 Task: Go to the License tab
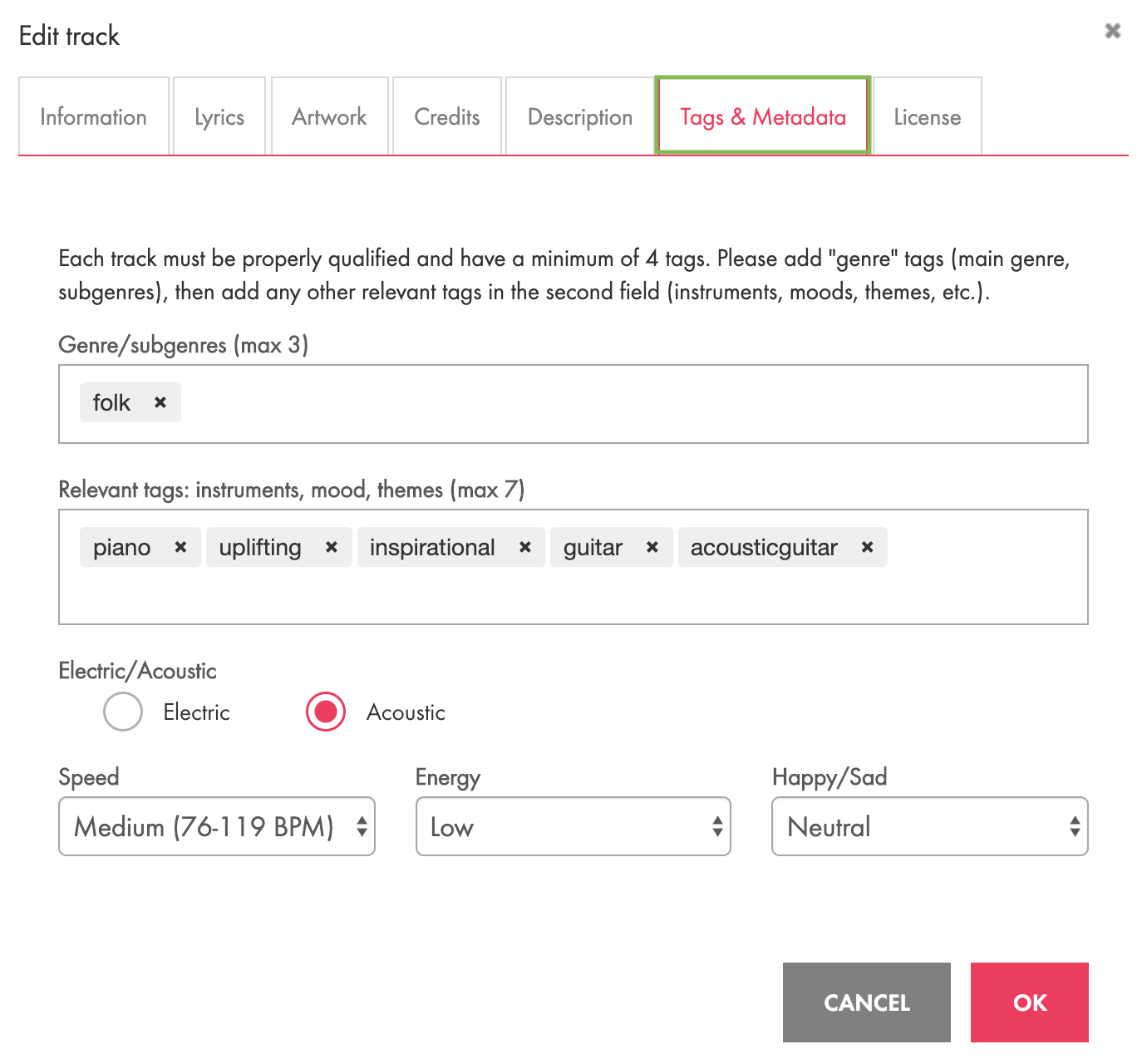coord(928,116)
